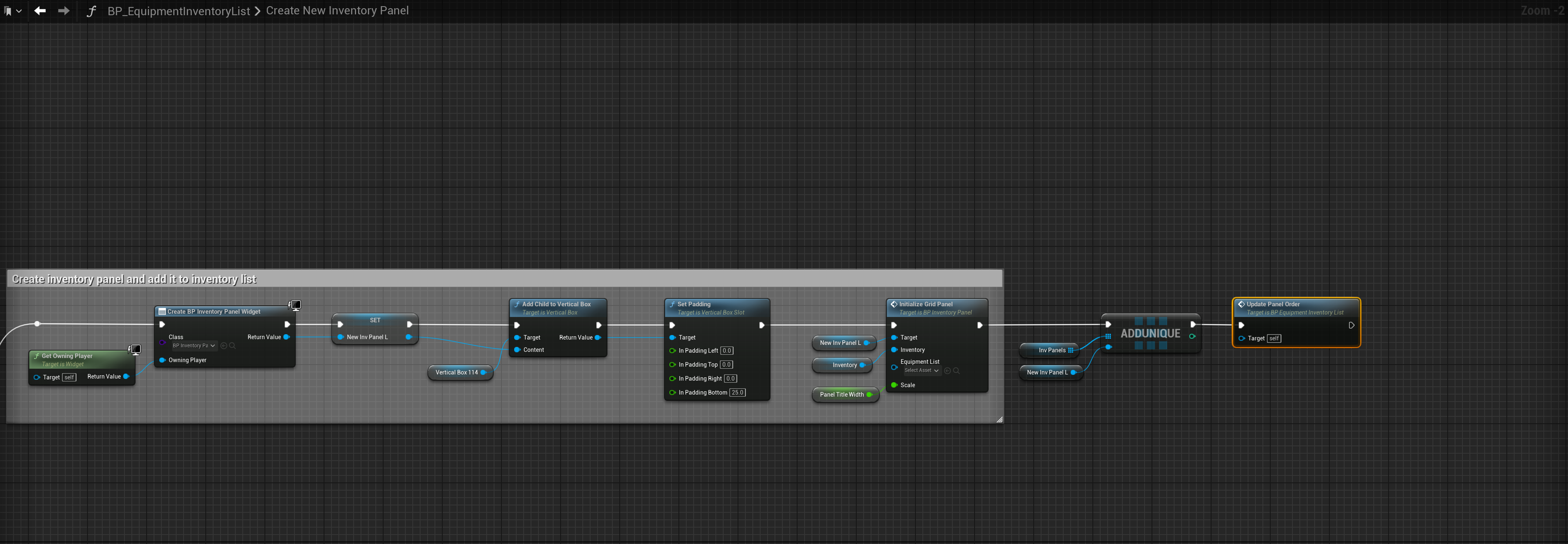Click the green Panel Title Width output pin

click(x=869, y=394)
